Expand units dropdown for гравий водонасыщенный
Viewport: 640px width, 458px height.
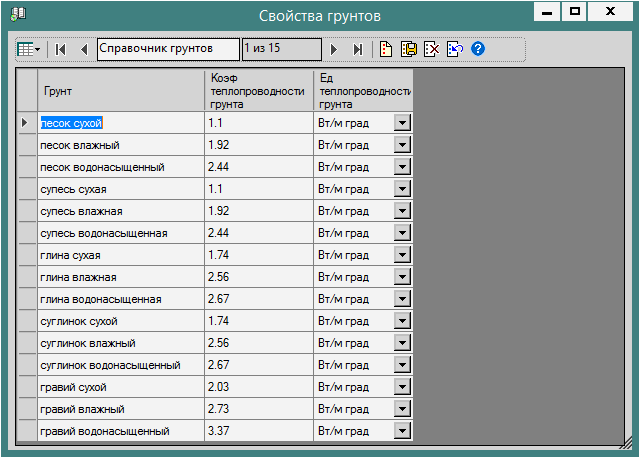tap(401, 431)
